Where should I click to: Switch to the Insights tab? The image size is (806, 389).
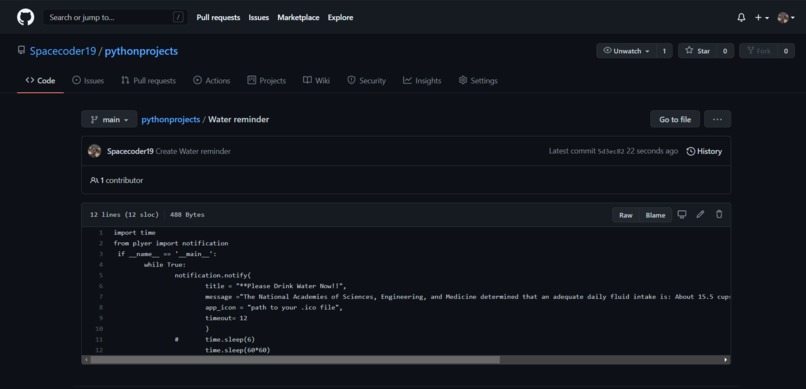[422, 81]
